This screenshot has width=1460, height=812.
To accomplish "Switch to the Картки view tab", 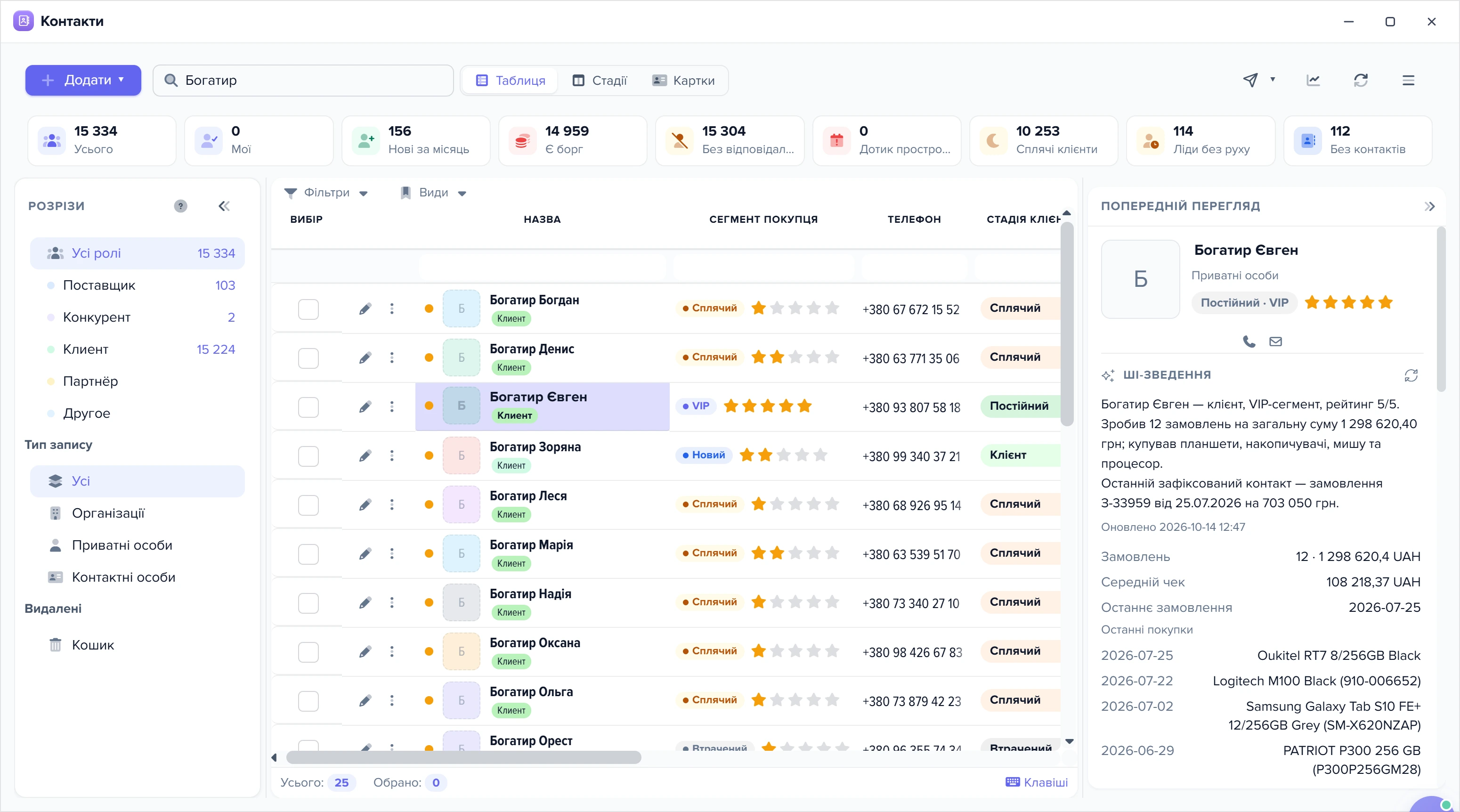I will 683,81.
